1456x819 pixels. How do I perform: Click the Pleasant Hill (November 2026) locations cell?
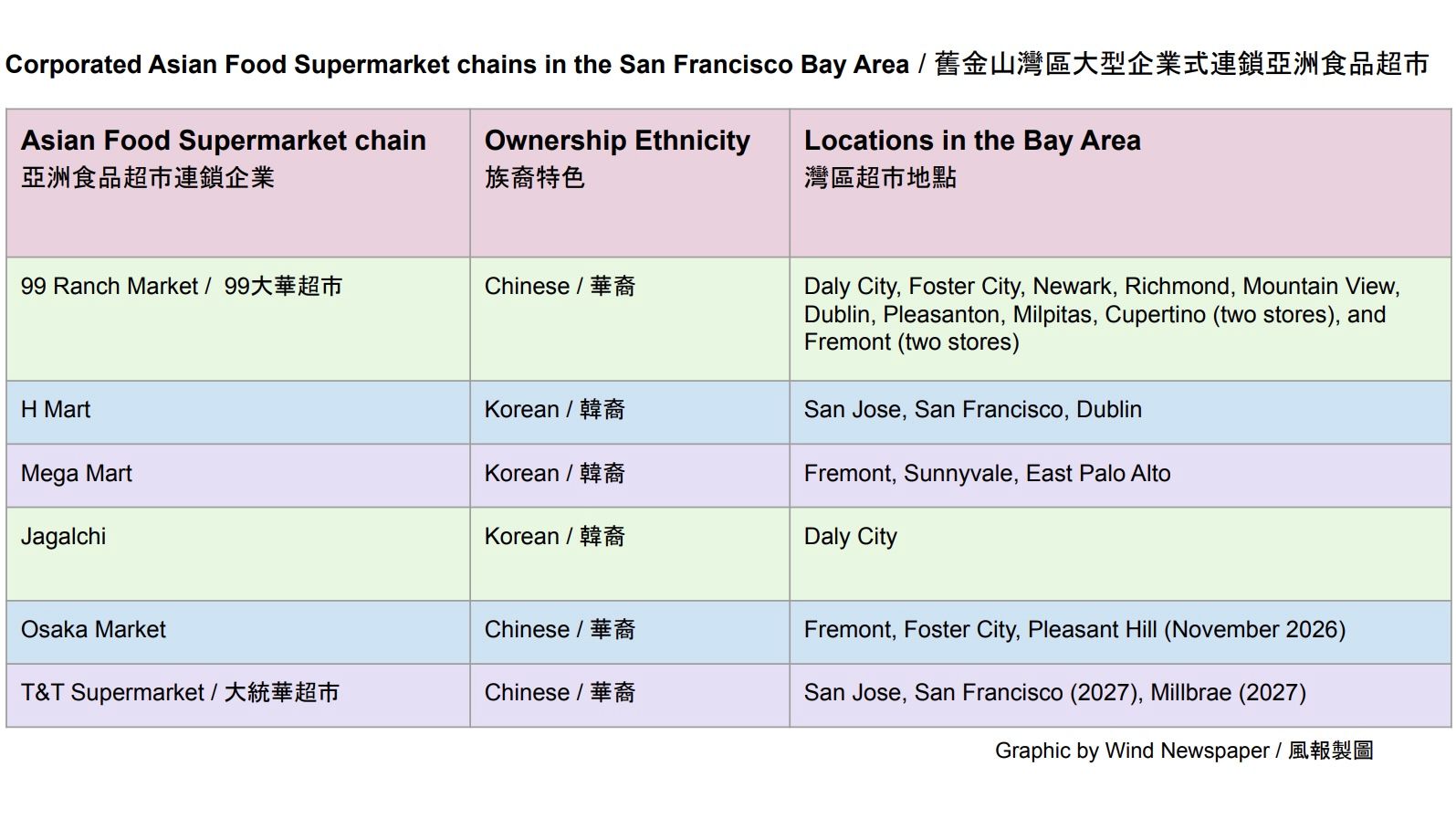[1120, 632]
